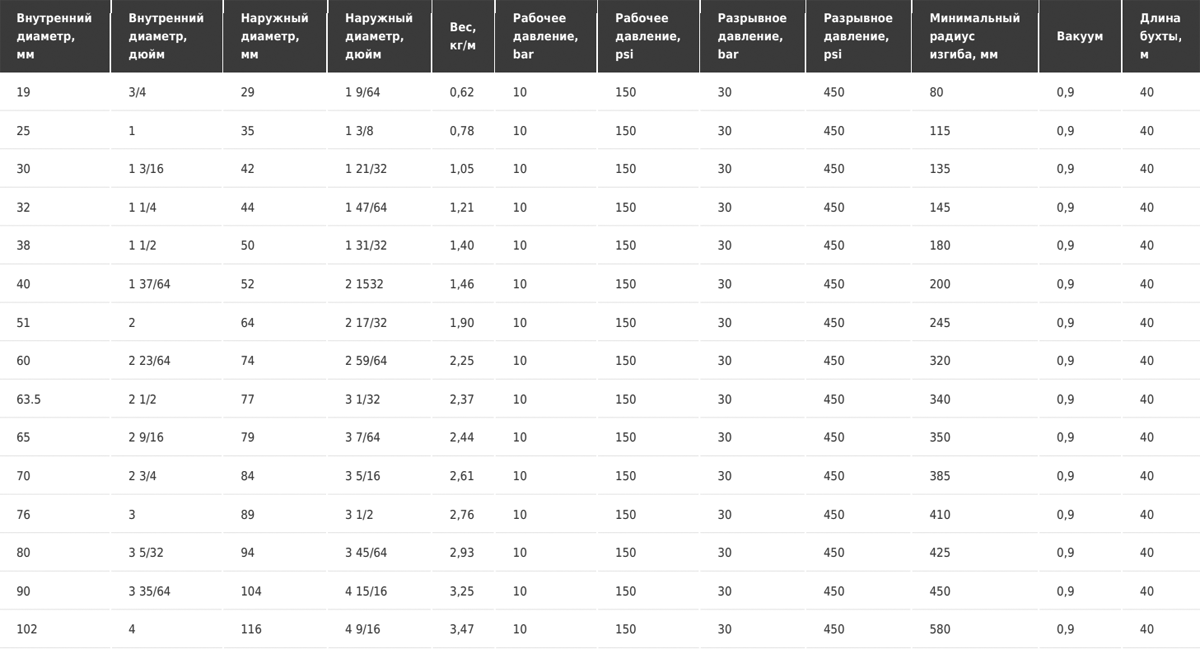Click the 'Рабочее давление, bar' header

tap(546, 36)
